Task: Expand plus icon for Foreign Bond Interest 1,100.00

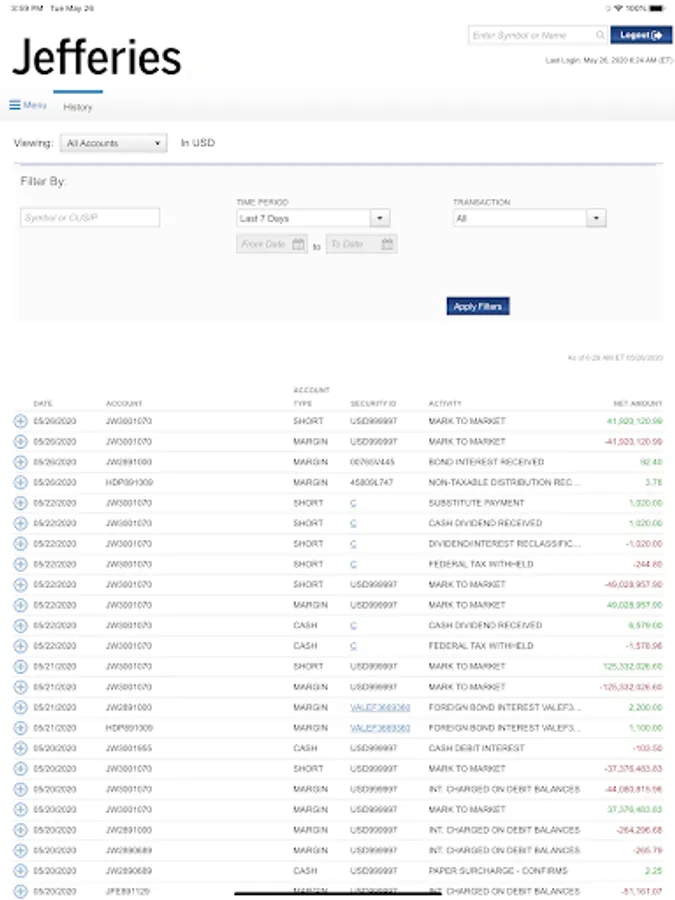Action: (x=20, y=728)
